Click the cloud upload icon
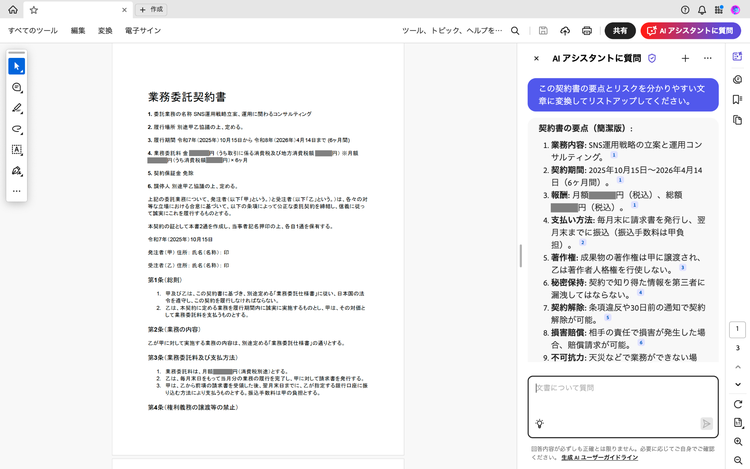This screenshot has height=469, width=750. pyautogui.click(x=565, y=31)
